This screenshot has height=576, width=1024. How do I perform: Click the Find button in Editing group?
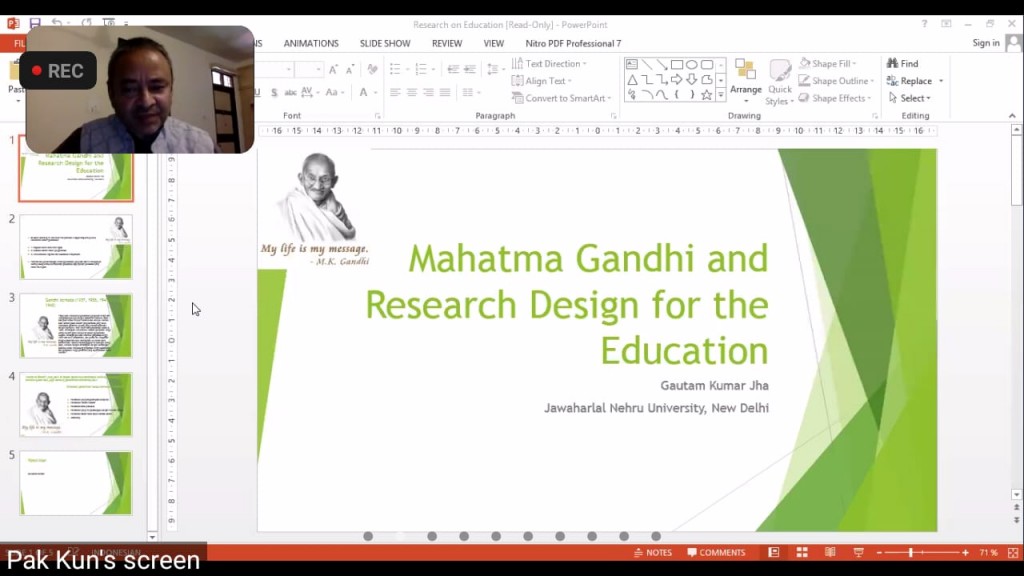tap(902, 63)
